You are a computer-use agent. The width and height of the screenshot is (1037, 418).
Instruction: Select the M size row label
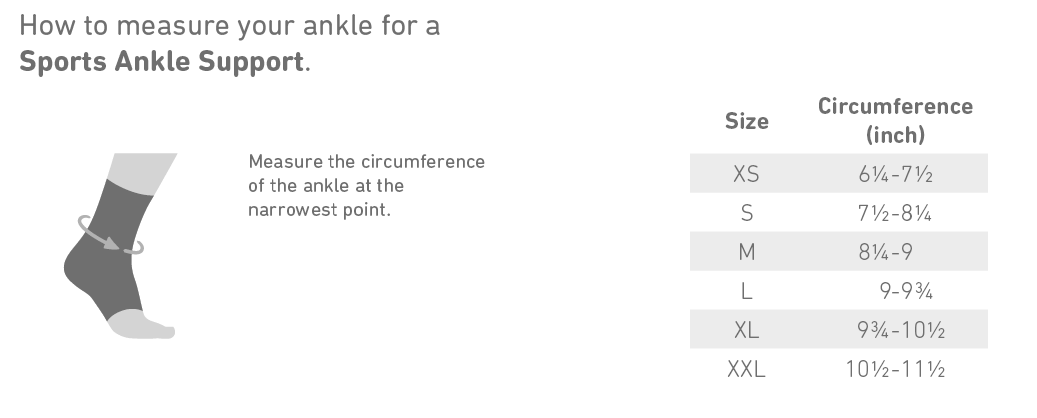(746, 252)
